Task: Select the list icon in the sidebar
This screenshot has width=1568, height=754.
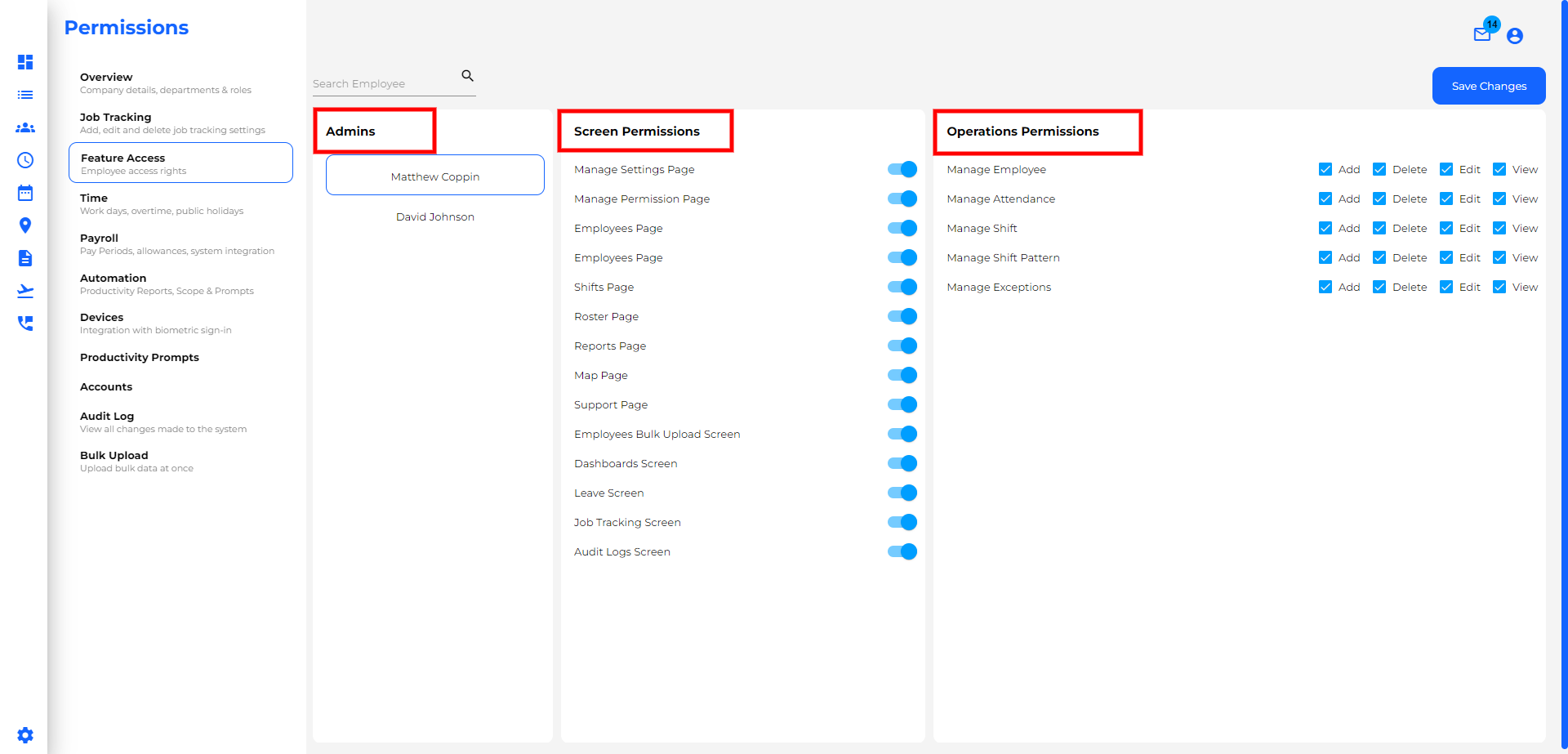Action: tap(25, 95)
